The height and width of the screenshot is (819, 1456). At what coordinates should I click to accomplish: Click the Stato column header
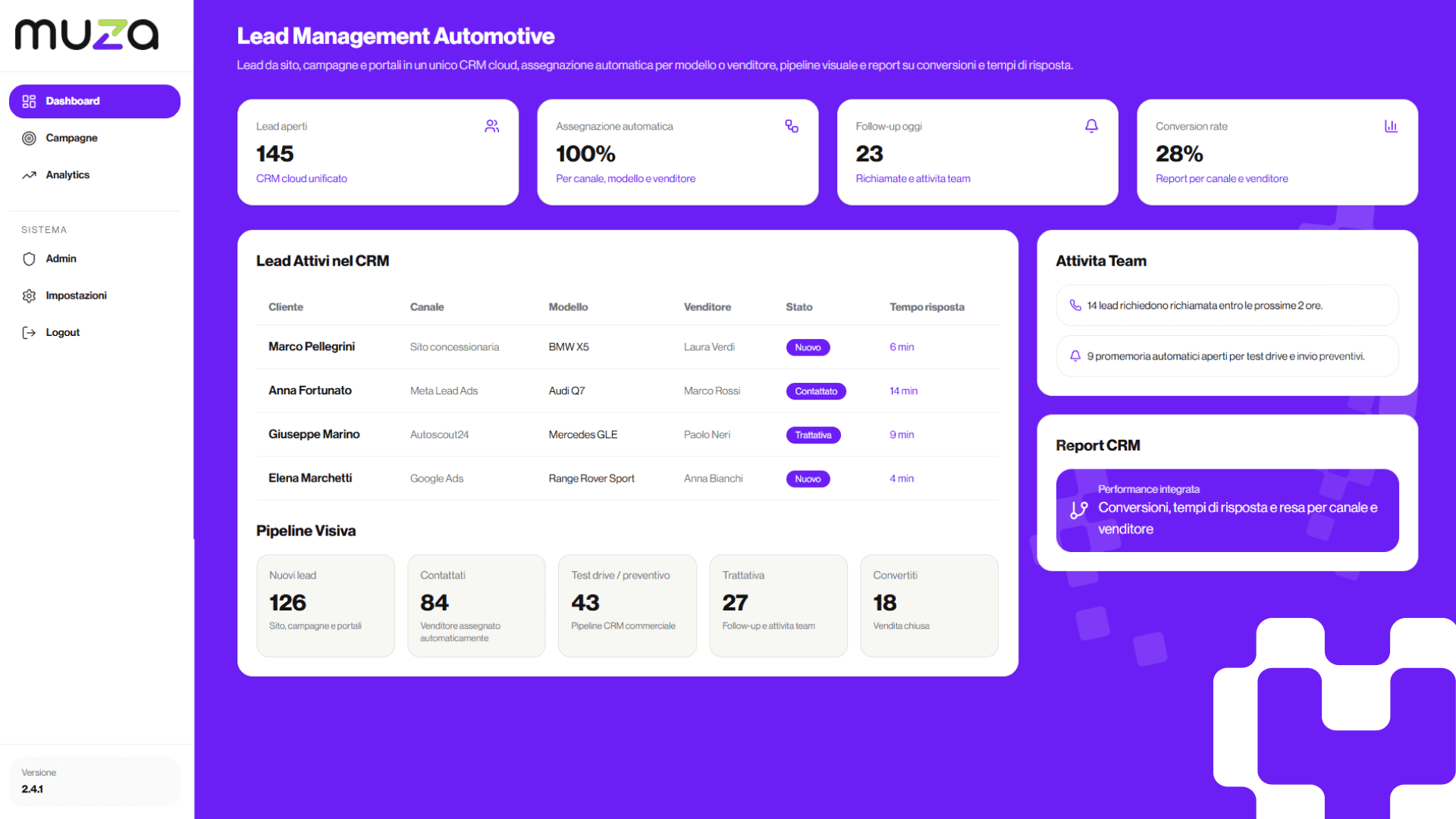pos(799,307)
